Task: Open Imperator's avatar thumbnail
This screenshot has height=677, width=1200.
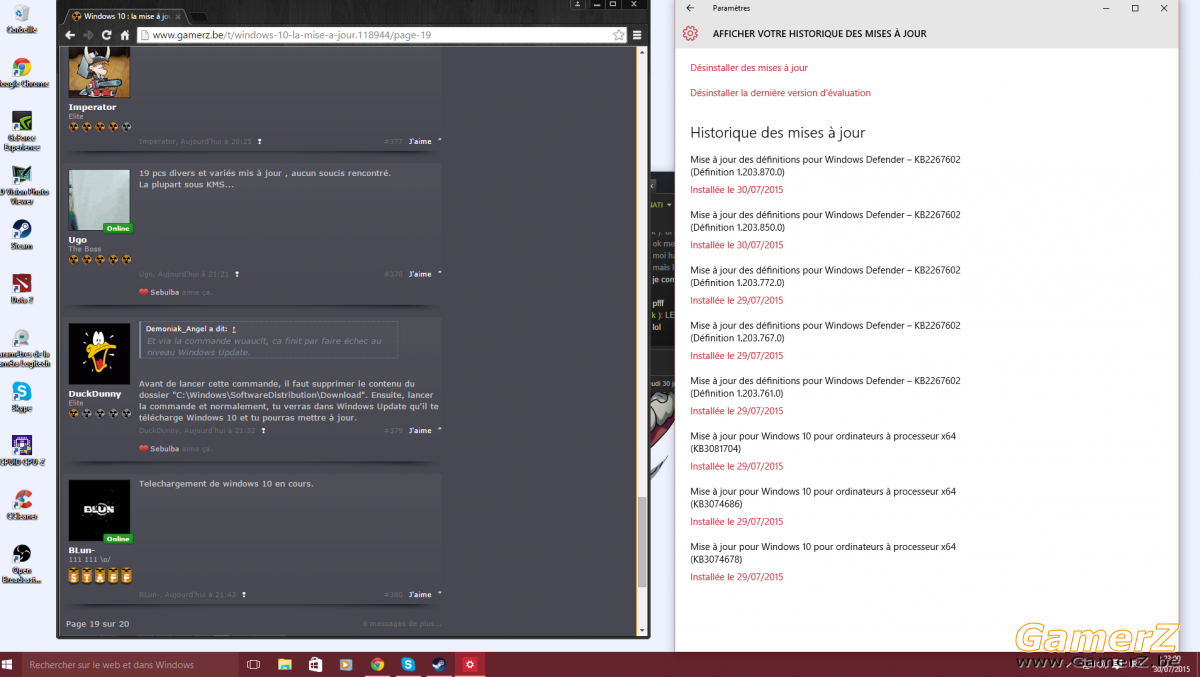Action: (99, 72)
